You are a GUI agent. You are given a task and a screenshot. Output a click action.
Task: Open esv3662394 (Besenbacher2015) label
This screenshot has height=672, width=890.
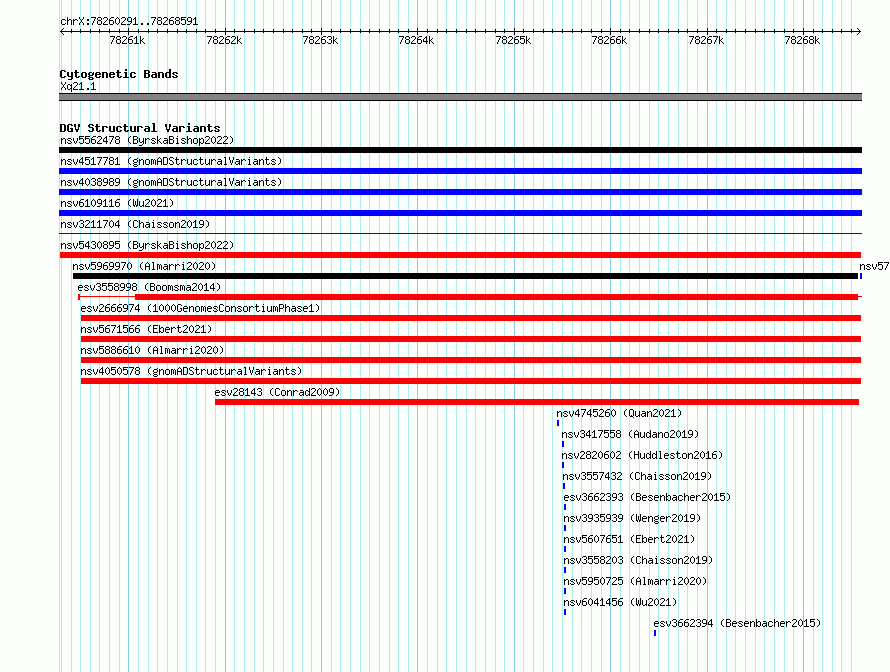737,623
